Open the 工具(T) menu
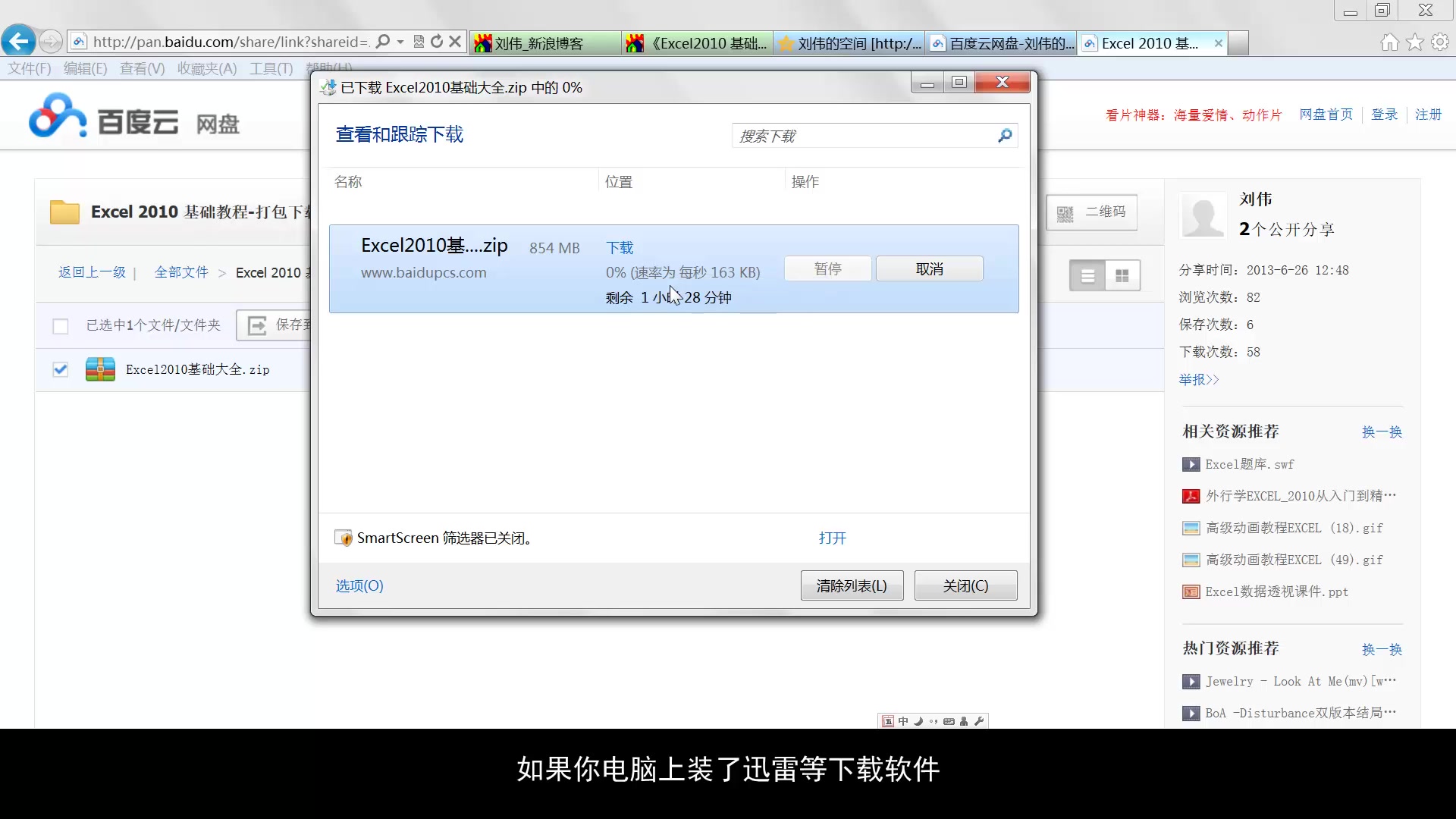 tap(271, 68)
